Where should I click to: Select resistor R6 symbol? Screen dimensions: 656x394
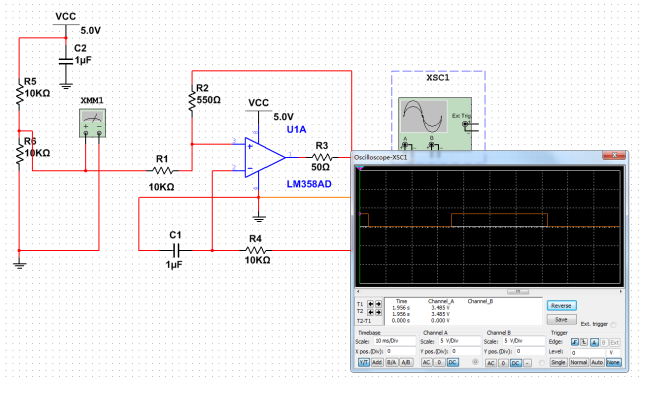[x=19, y=155]
